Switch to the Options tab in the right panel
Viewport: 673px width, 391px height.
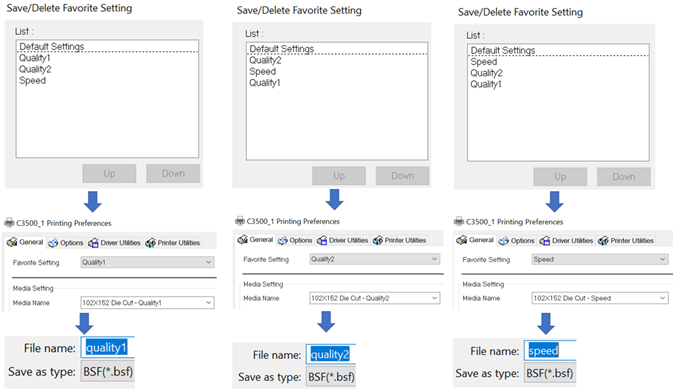coord(517,241)
